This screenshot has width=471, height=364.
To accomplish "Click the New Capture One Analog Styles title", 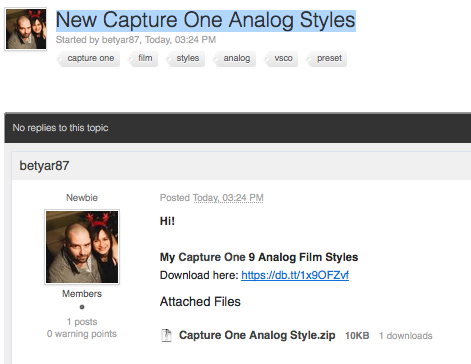I will click(206, 20).
